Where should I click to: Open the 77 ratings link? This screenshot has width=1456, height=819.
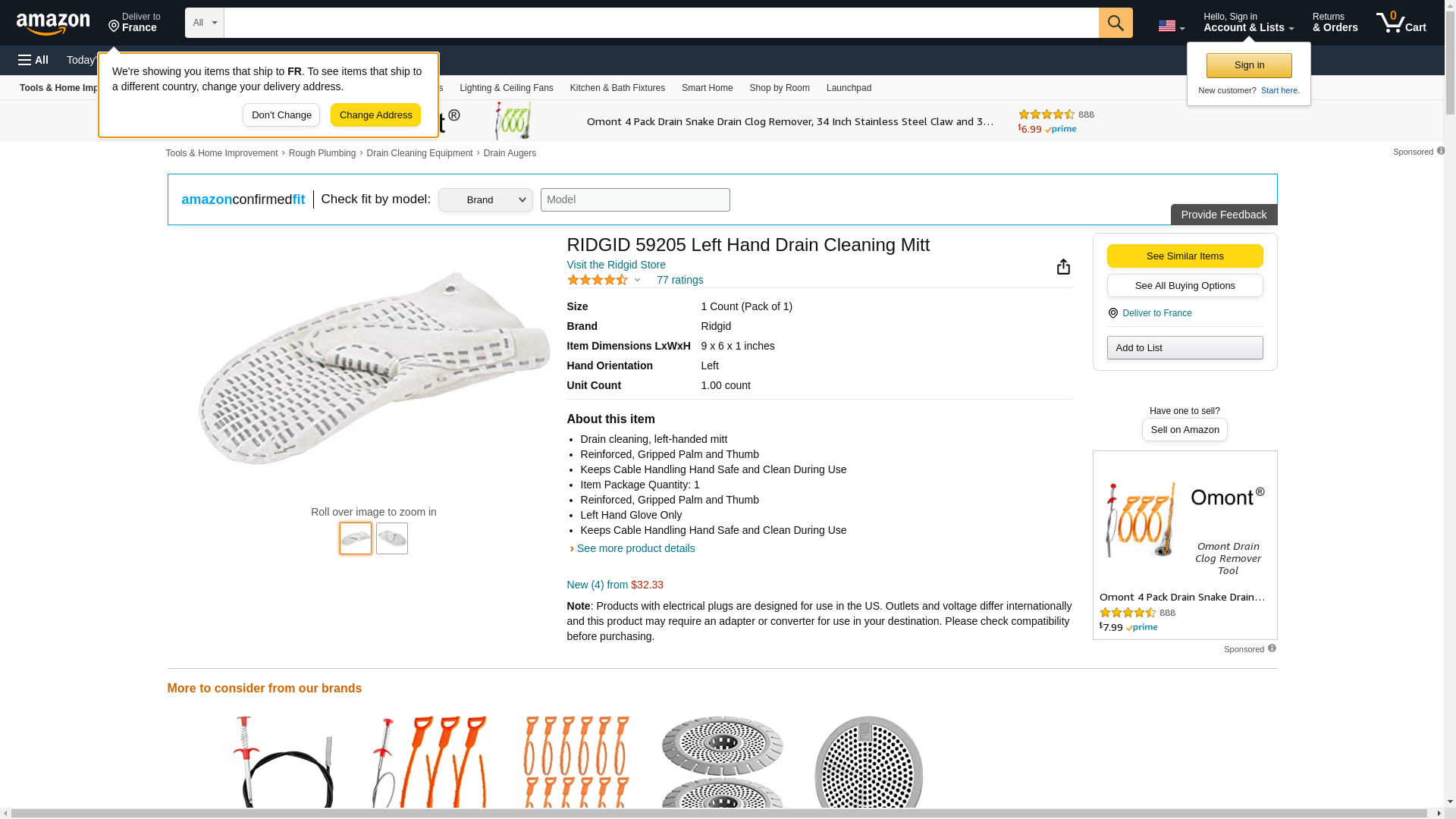coord(679,280)
